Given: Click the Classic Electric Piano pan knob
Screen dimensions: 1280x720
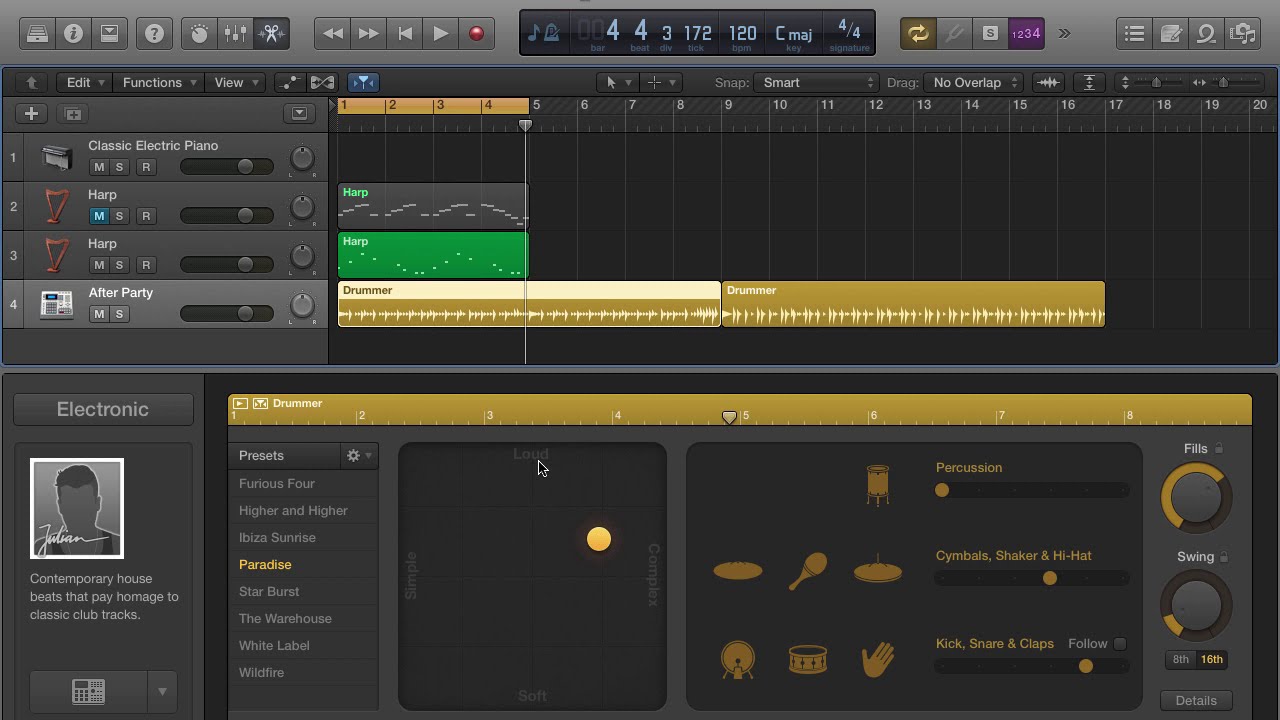Looking at the screenshot, I should tap(302, 158).
